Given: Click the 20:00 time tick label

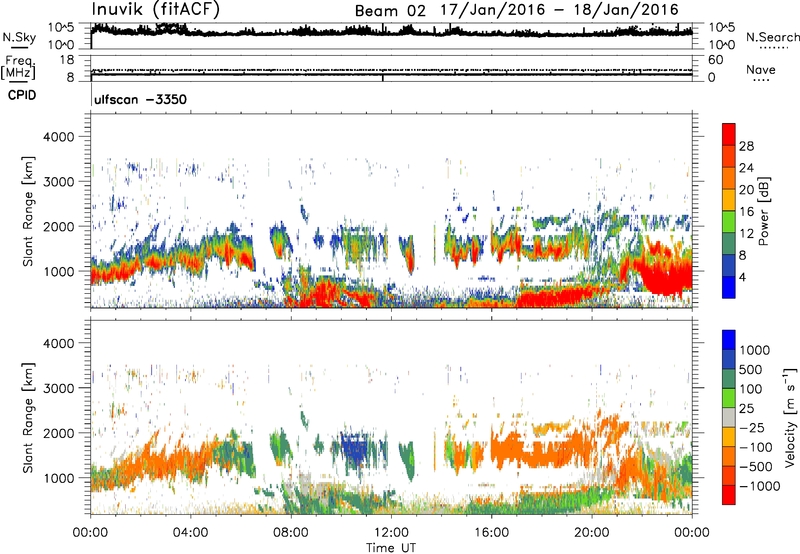Looking at the screenshot, I should [592, 533].
